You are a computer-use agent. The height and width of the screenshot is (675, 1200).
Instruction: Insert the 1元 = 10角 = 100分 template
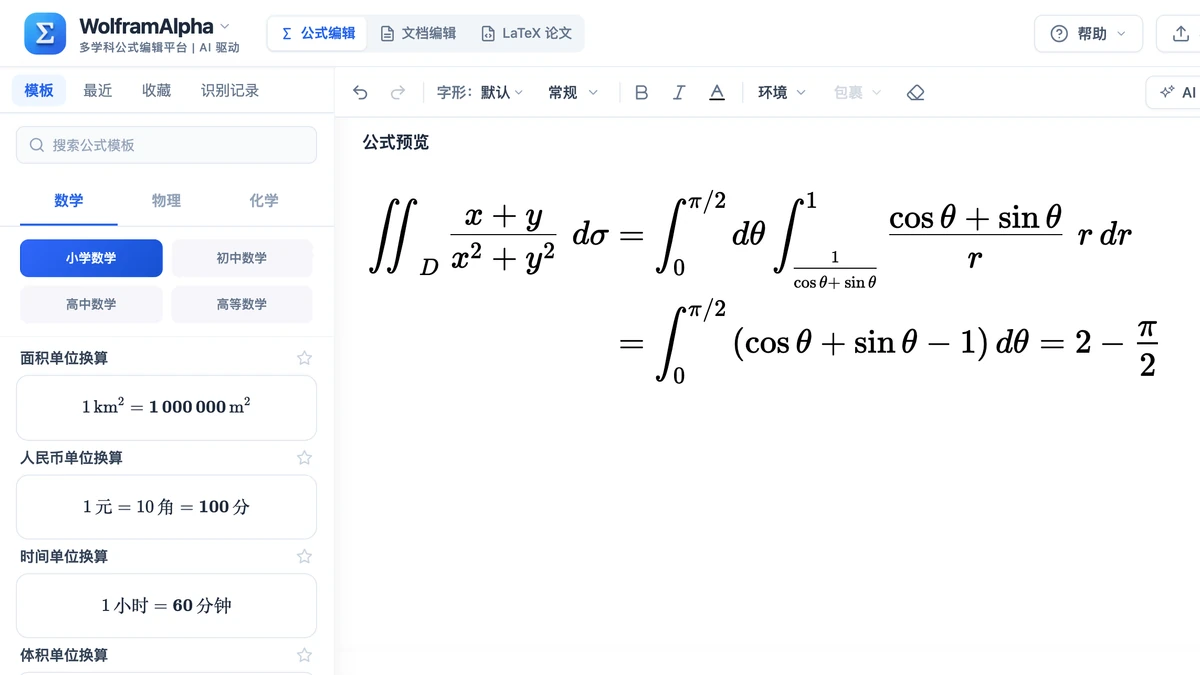166,507
